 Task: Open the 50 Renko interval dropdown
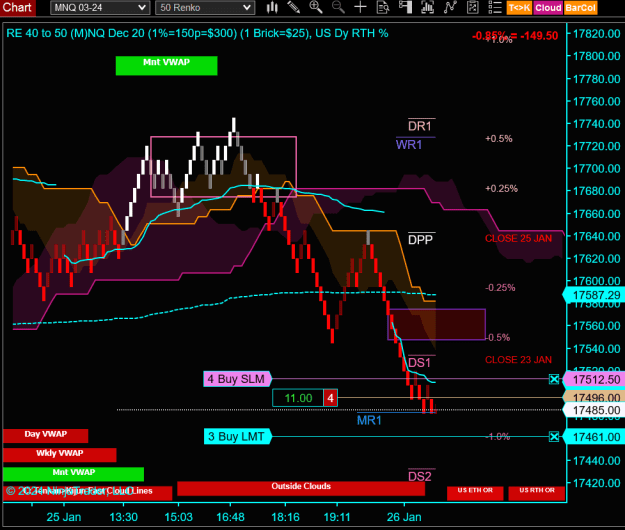pos(205,8)
